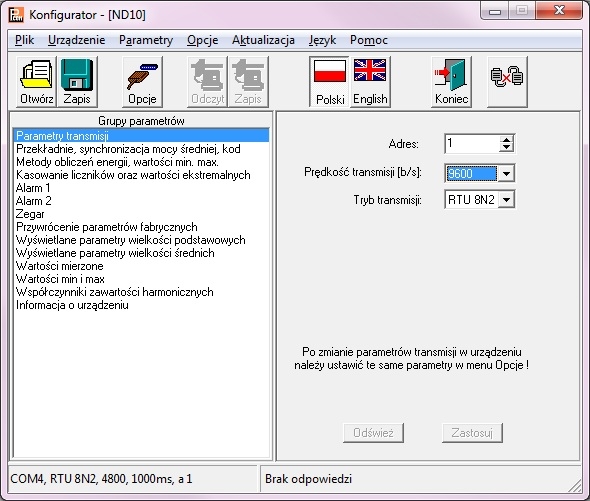Select Informacja o urządzeniu
Image resolution: width=590 pixels, height=501 pixels.
[x=141, y=305]
